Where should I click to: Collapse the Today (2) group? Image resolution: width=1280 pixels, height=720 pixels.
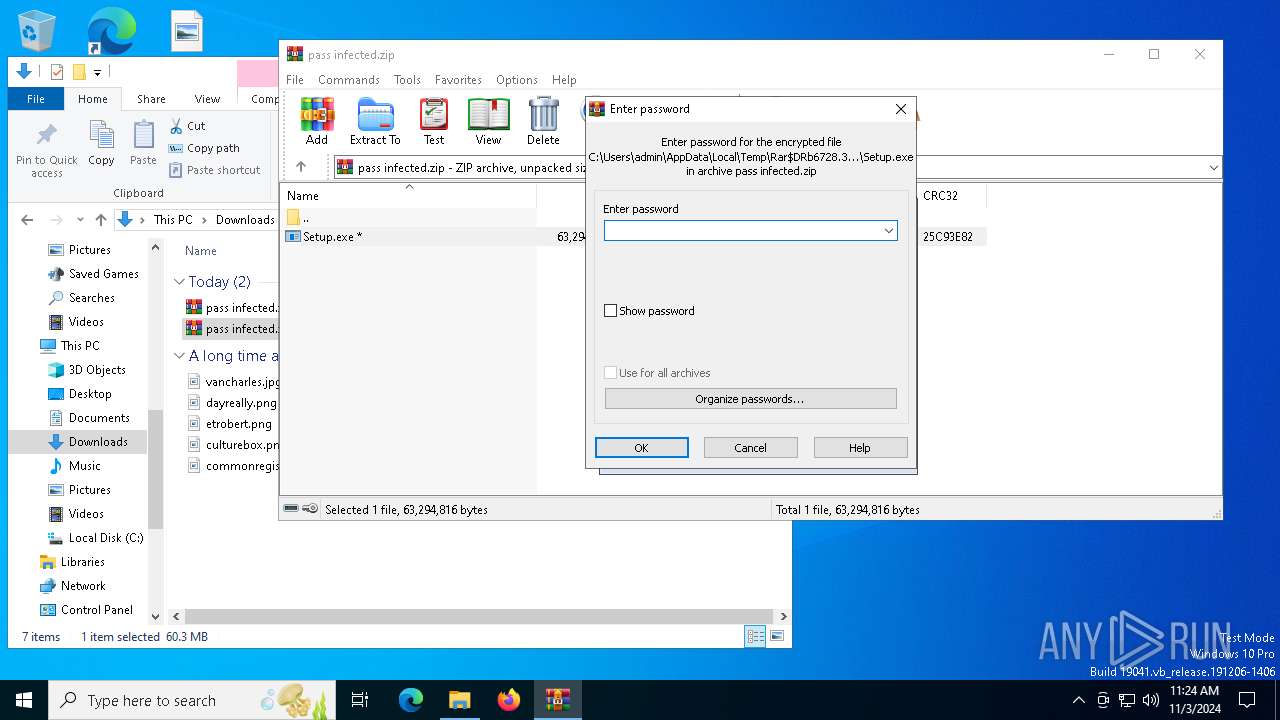click(x=180, y=282)
